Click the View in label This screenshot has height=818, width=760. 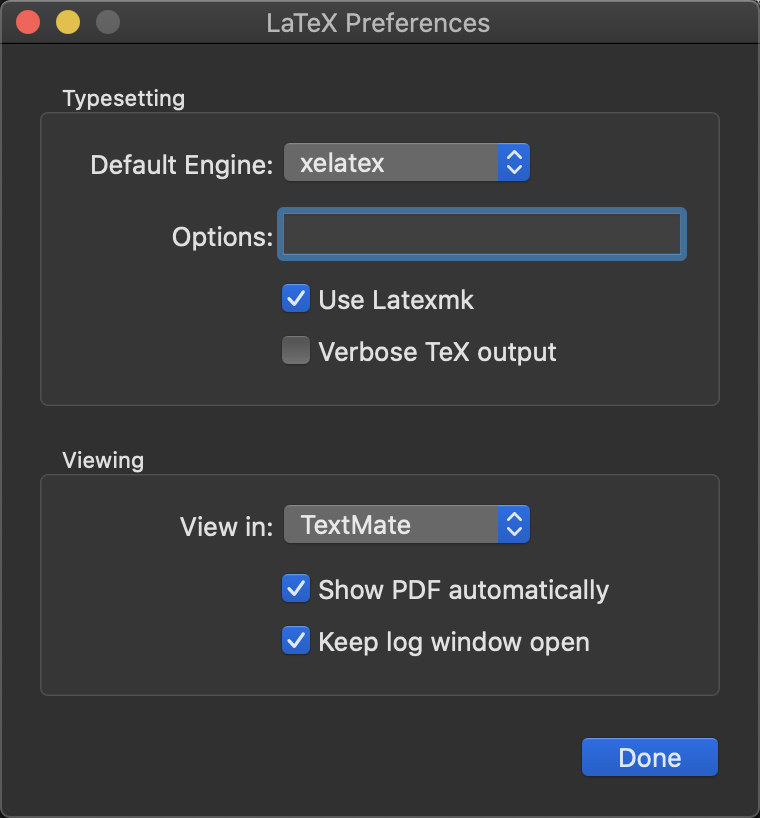tap(226, 526)
